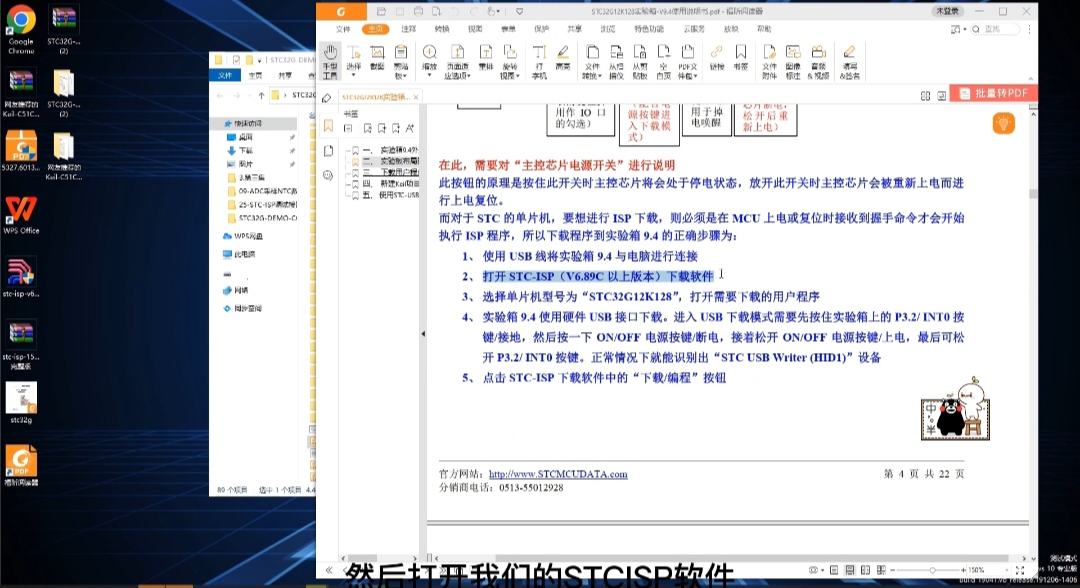Open the 帮助 ribbon tab

pos(764,29)
